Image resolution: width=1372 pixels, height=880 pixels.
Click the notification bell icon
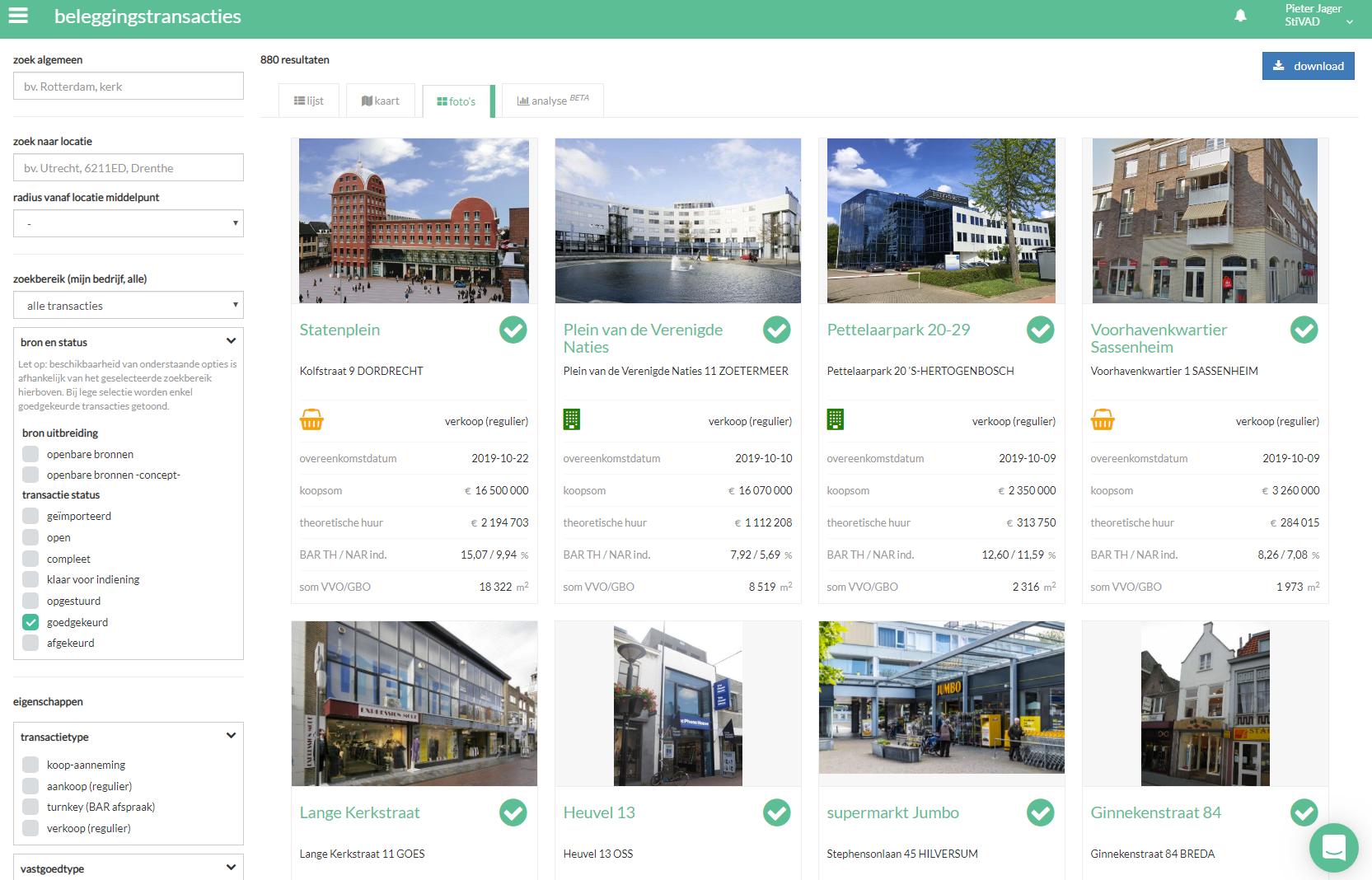tap(1240, 16)
